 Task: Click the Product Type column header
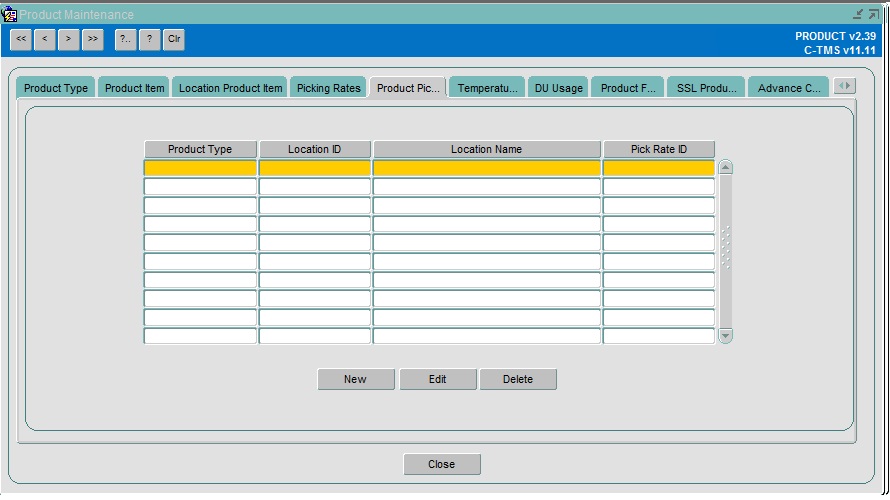click(x=200, y=149)
